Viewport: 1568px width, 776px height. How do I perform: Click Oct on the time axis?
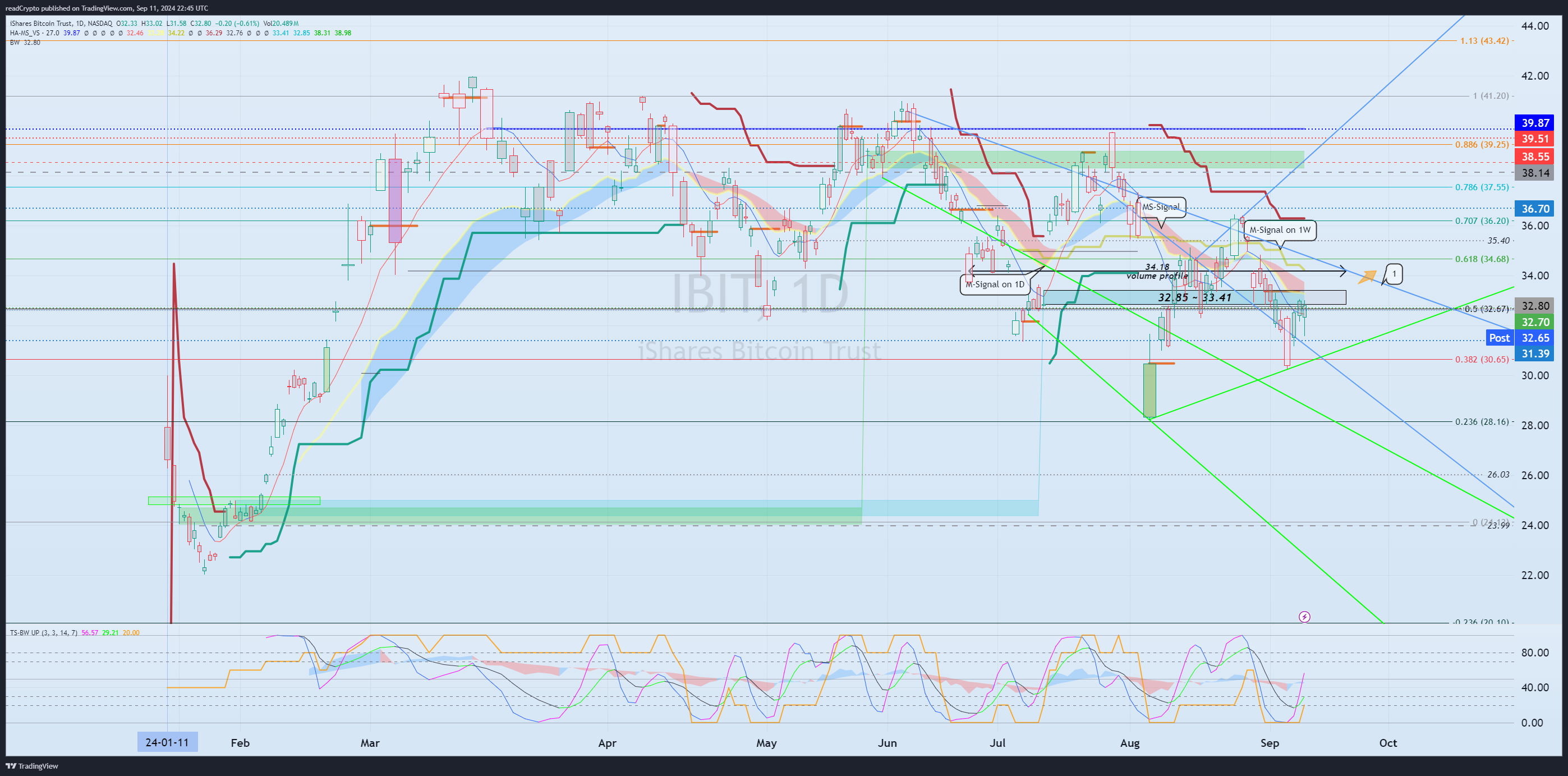[x=1388, y=743]
